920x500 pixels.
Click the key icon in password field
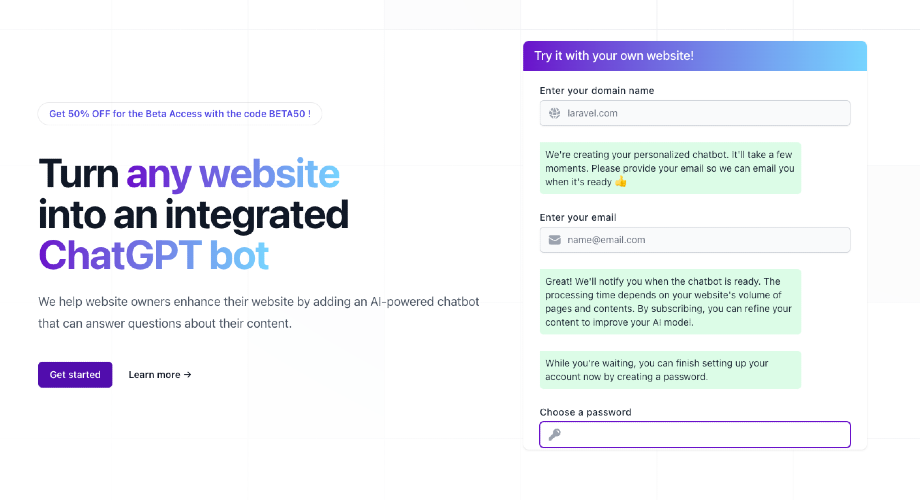(x=555, y=434)
